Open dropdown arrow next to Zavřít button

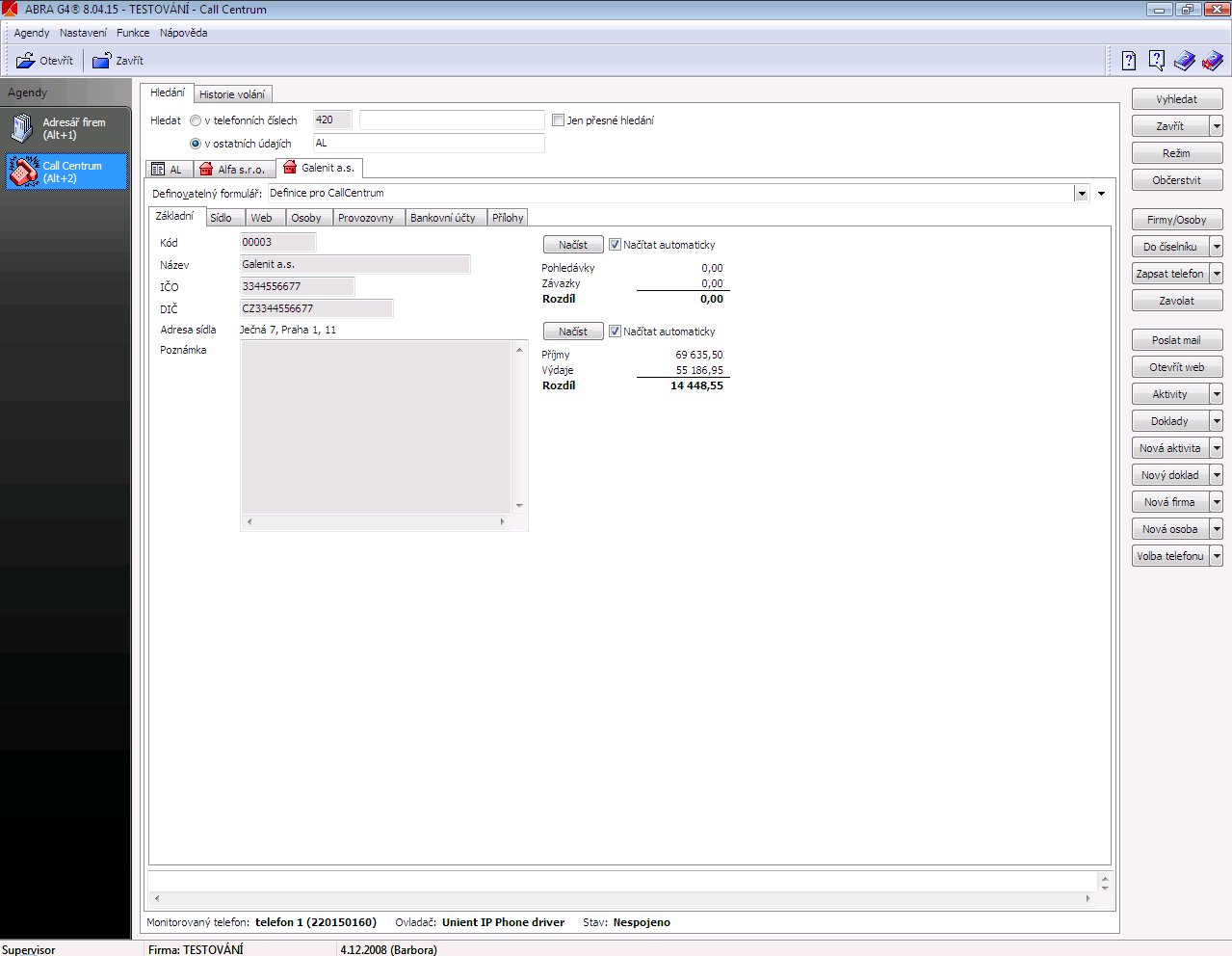(1217, 126)
